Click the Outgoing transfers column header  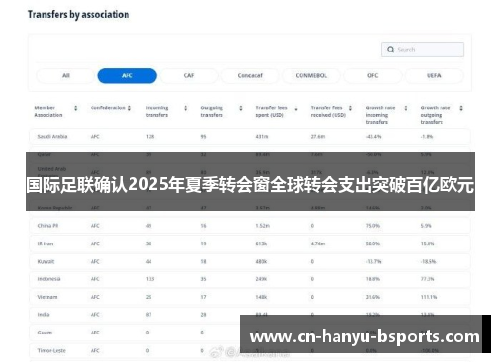(212, 111)
